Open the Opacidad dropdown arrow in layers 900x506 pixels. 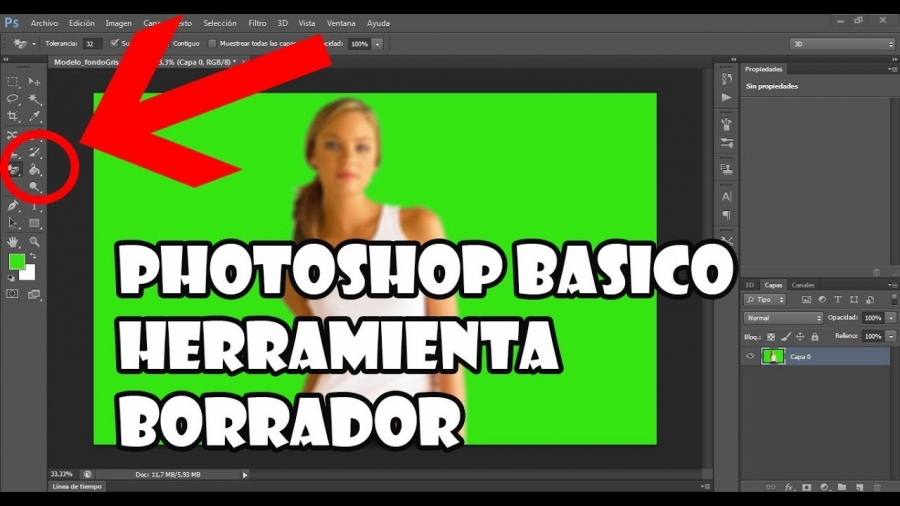(891, 318)
